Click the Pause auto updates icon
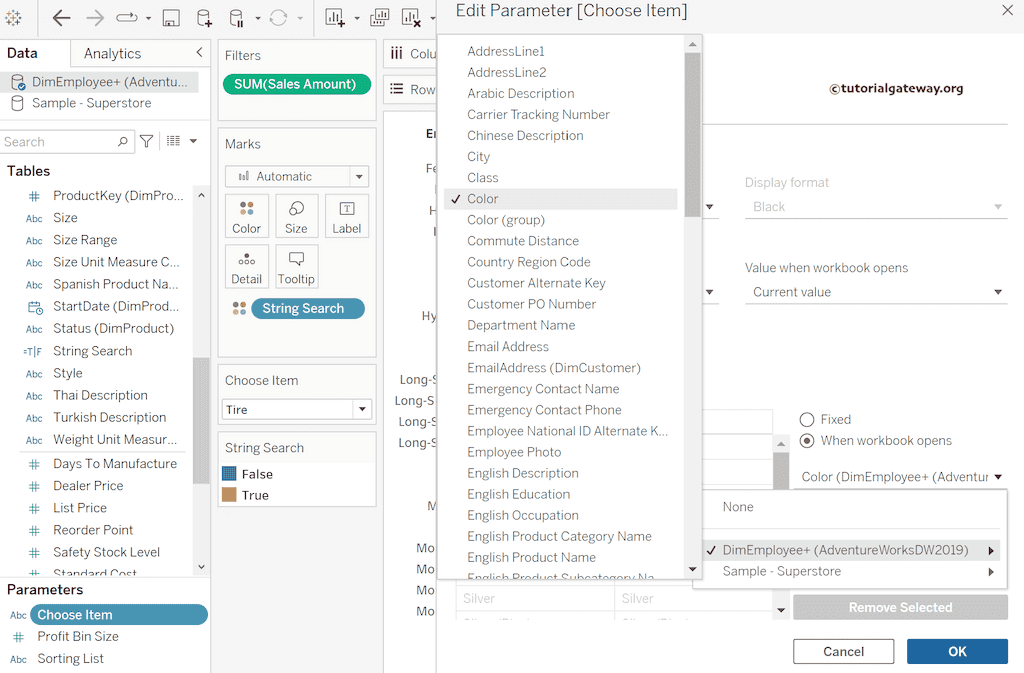The width and height of the screenshot is (1024, 673). point(236,18)
